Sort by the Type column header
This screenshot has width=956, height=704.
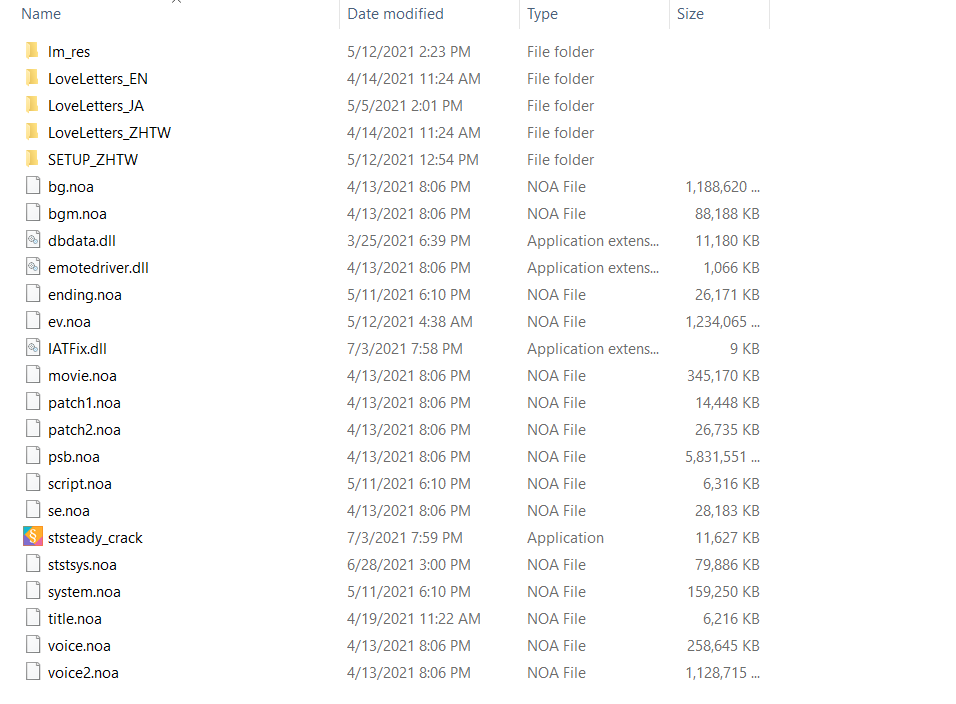click(x=542, y=14)
